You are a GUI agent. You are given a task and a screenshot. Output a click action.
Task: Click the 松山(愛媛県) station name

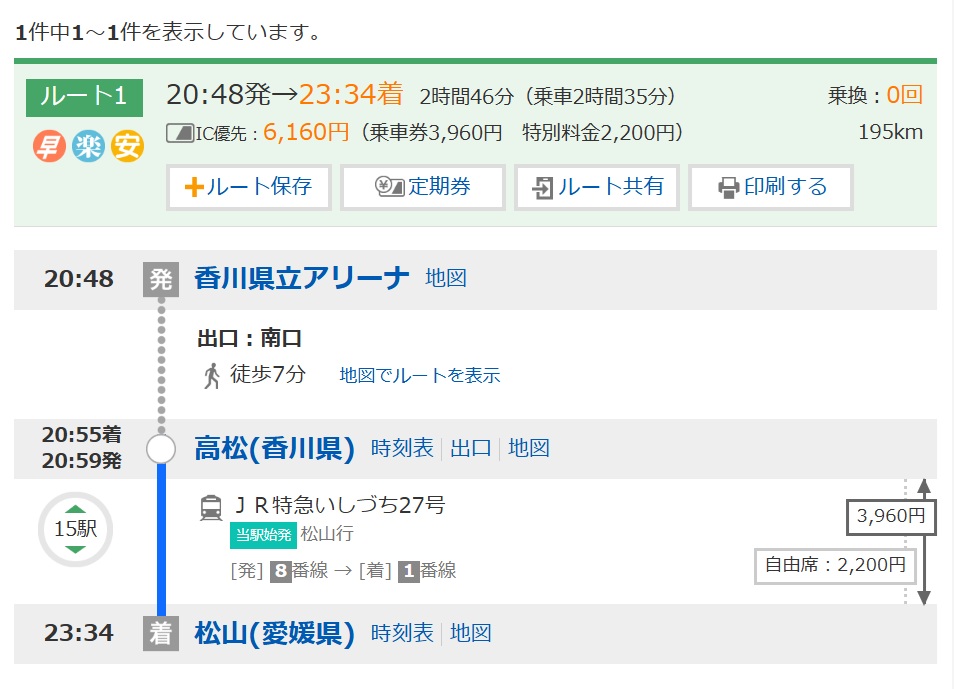point(275,634)
